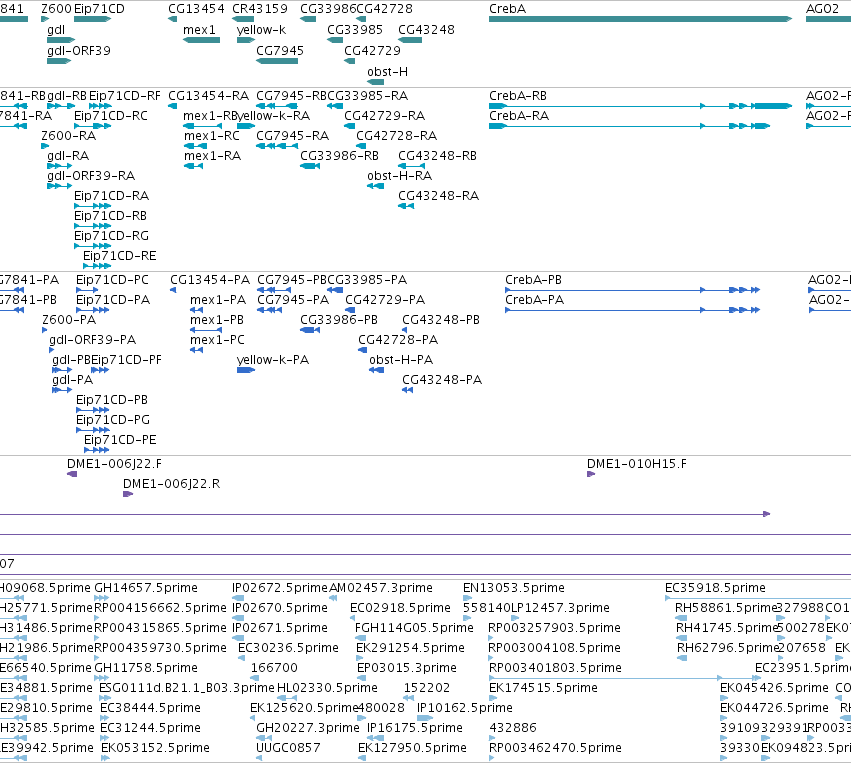851x763 pixels.
Task: Click the DME1-006J22.F BAC end marker
Action: (72, 474)
